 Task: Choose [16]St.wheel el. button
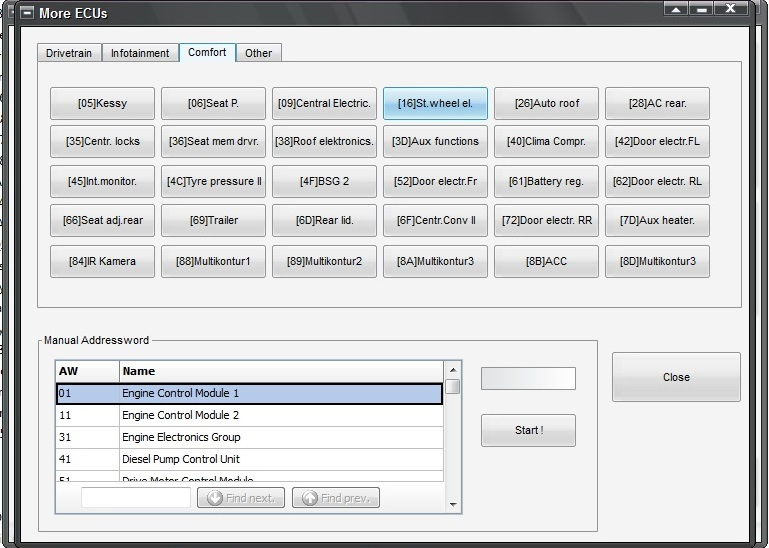(x=436, y=104)
